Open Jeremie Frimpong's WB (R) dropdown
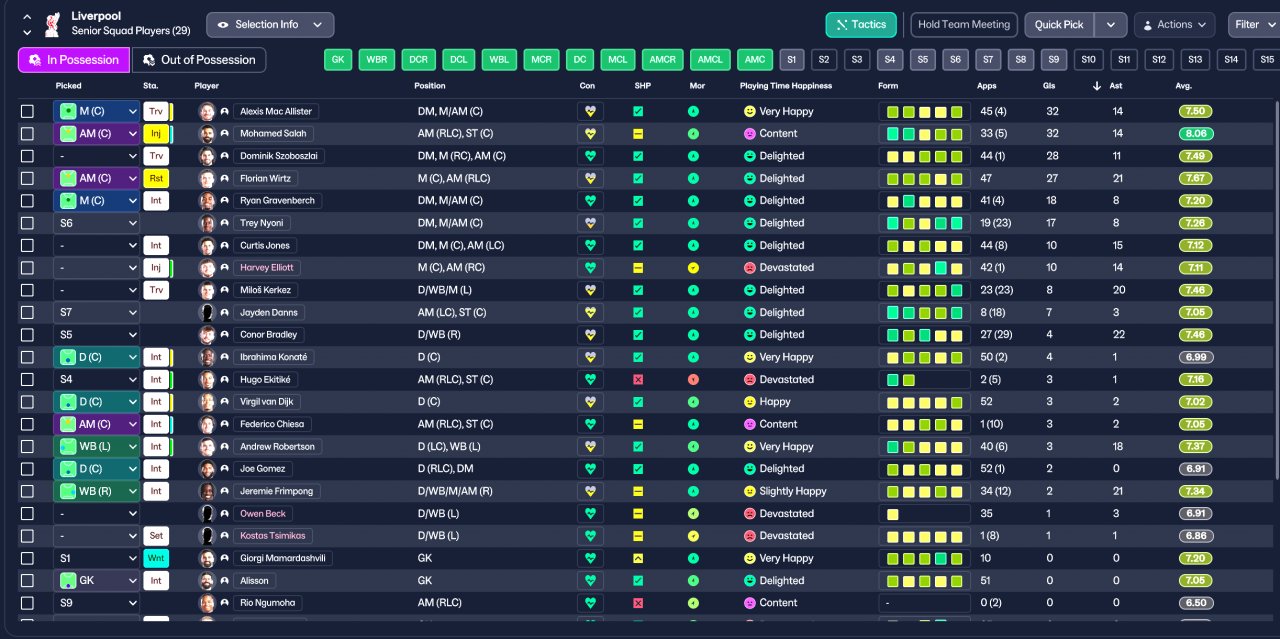The height and width of the screenshot is (639, 1280). point(97,491)
